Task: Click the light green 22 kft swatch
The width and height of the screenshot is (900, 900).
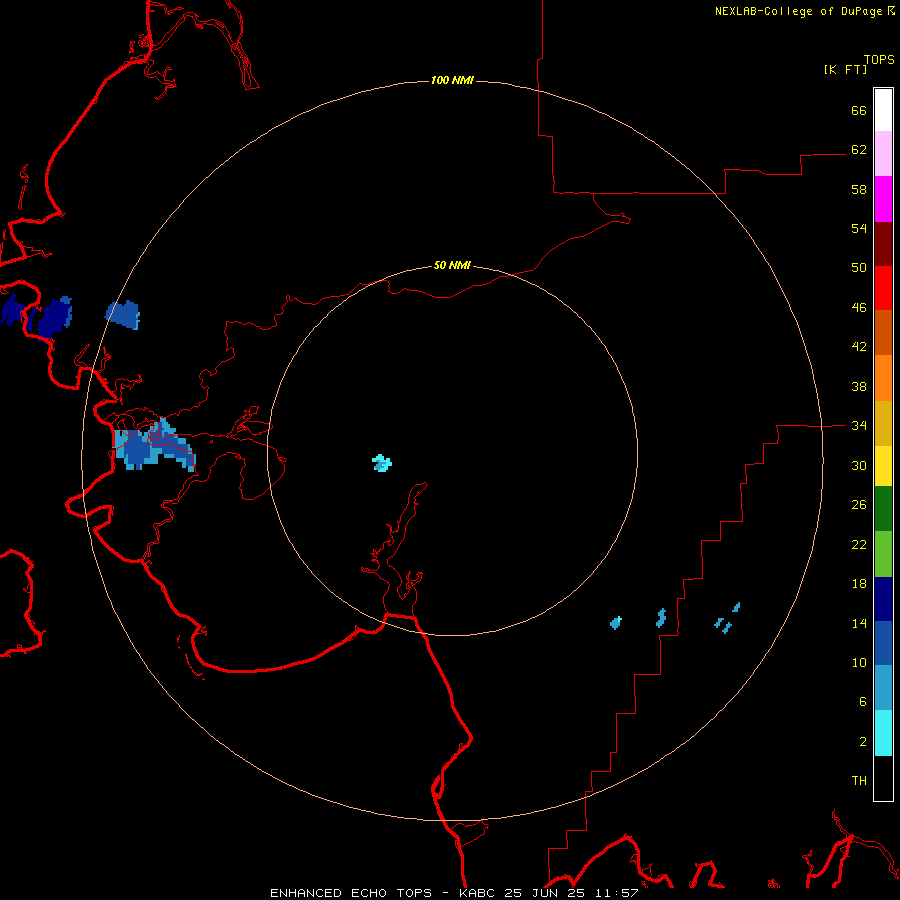Action: pos(883,554)
